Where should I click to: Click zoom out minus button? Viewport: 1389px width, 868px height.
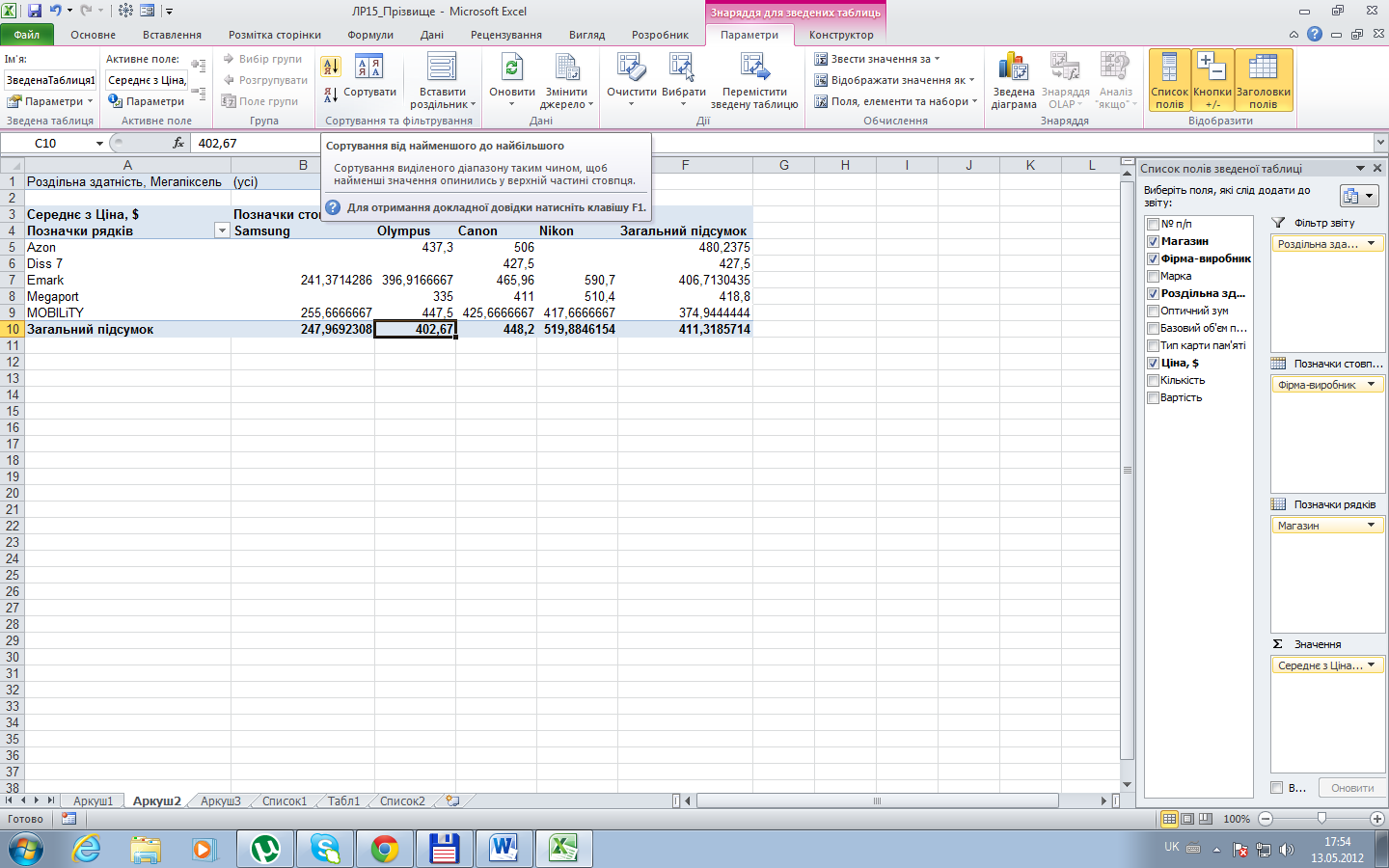tap(1266, 819)
